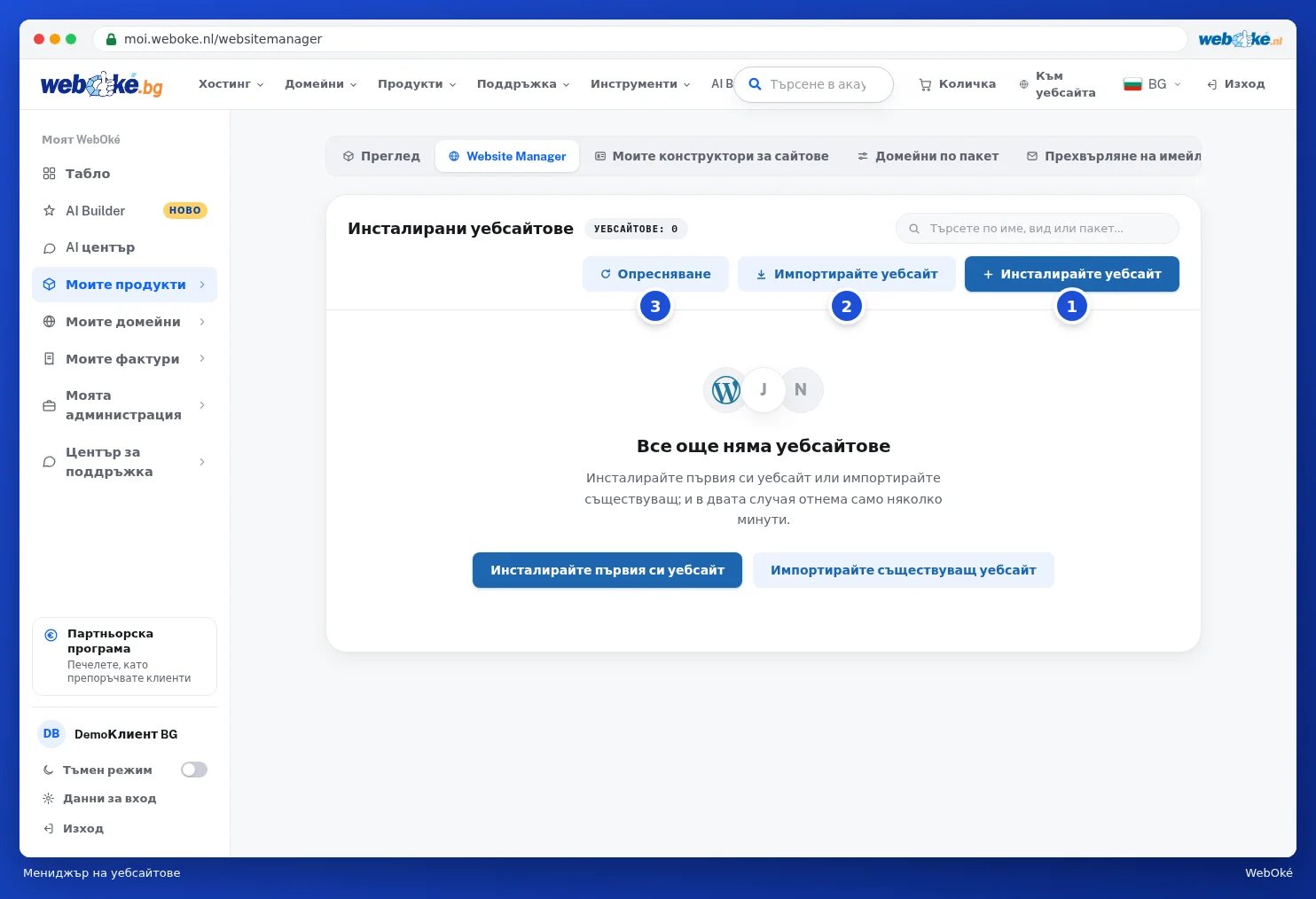
Task: Click the WordPress logo icon
Action: click(725, 390)
